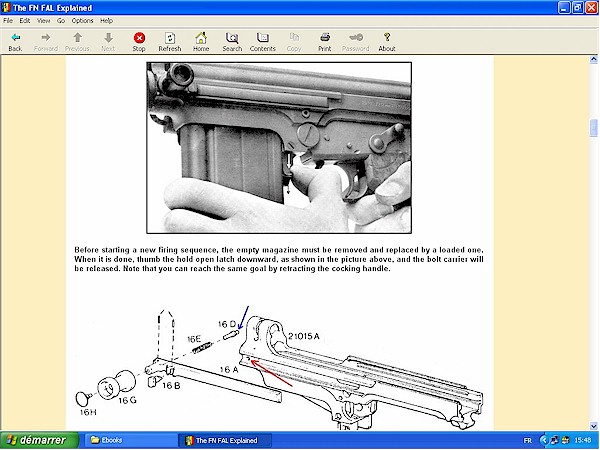Open the Go menu

coord(61,21)
